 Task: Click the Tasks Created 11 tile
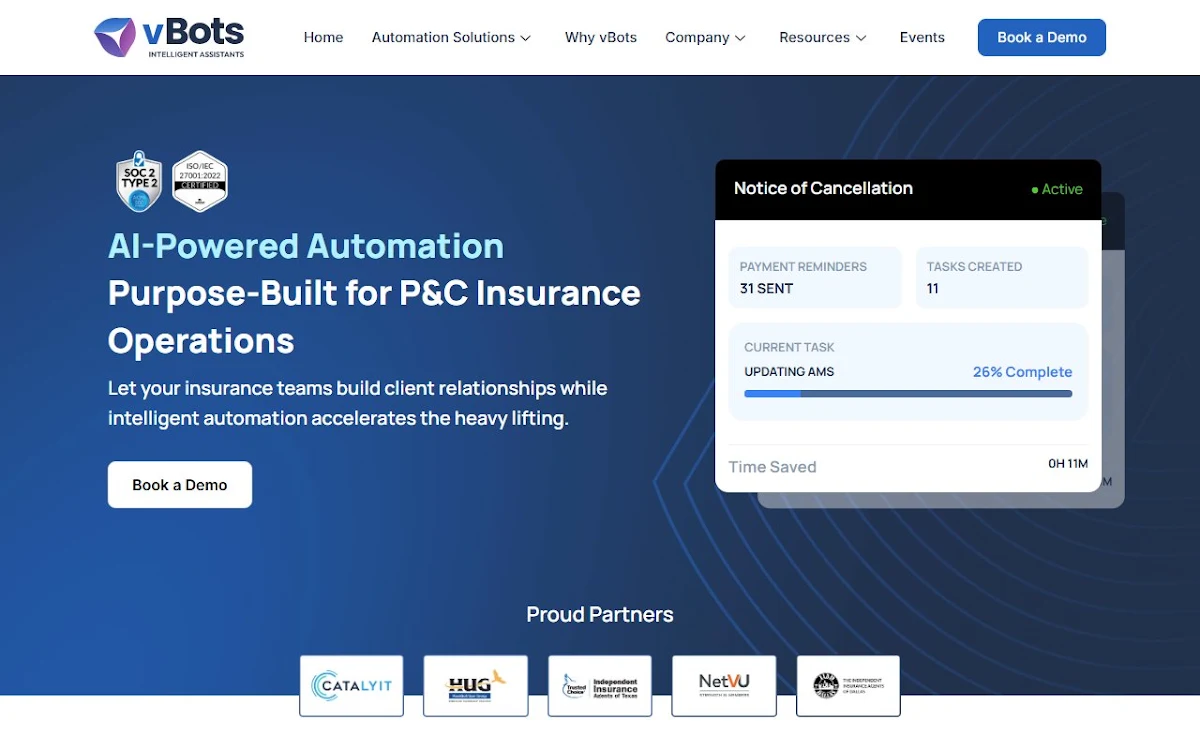(1002, 277)
